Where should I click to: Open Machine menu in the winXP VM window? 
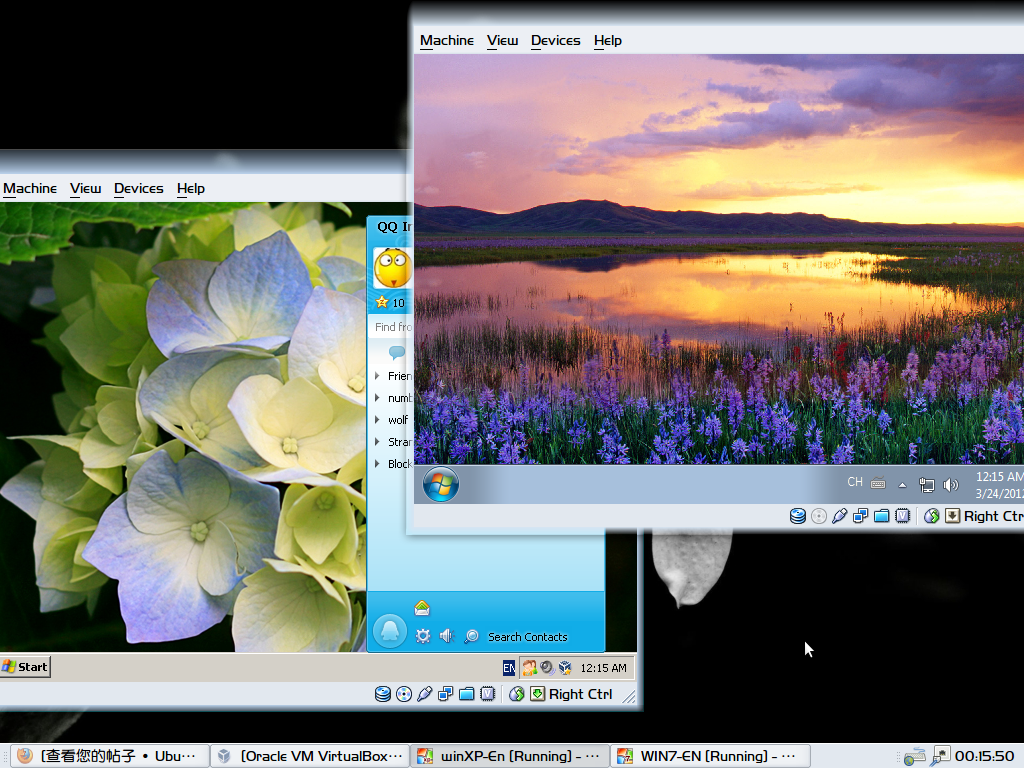pyautogui.click(x=30, y=189)
